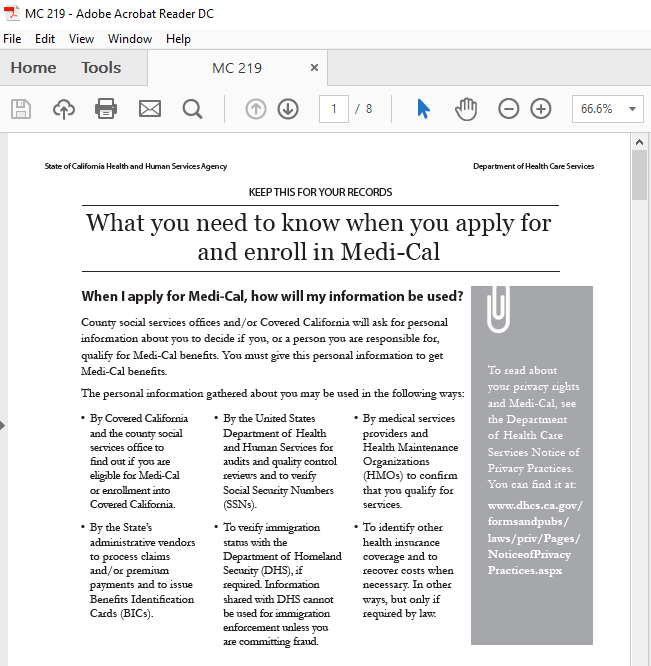Click the page number input field

tap(334, 109)
